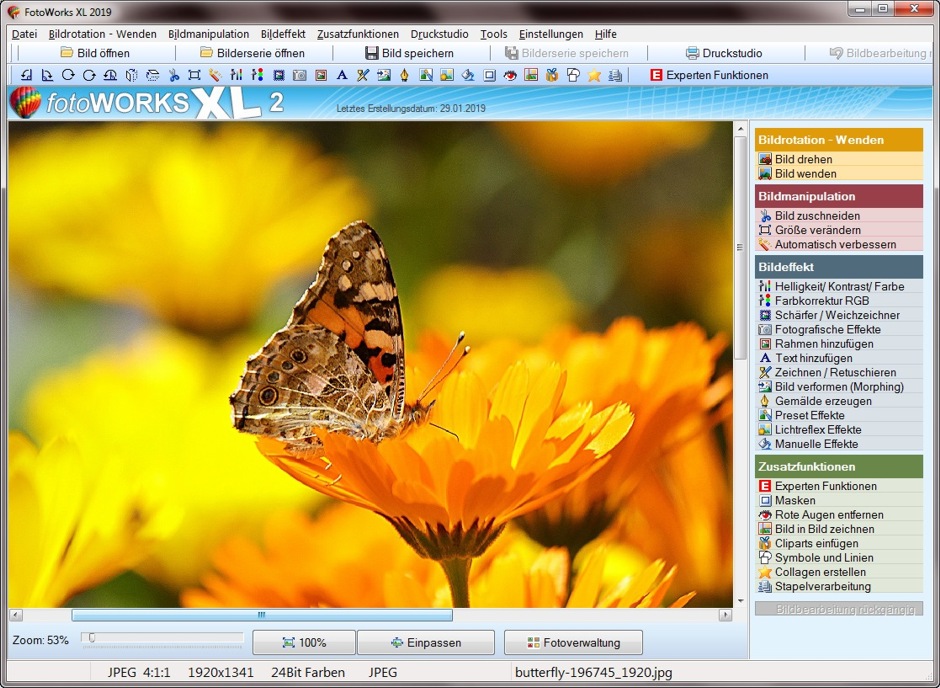Click the red E Experten Funktionen toolbar button

709,75
